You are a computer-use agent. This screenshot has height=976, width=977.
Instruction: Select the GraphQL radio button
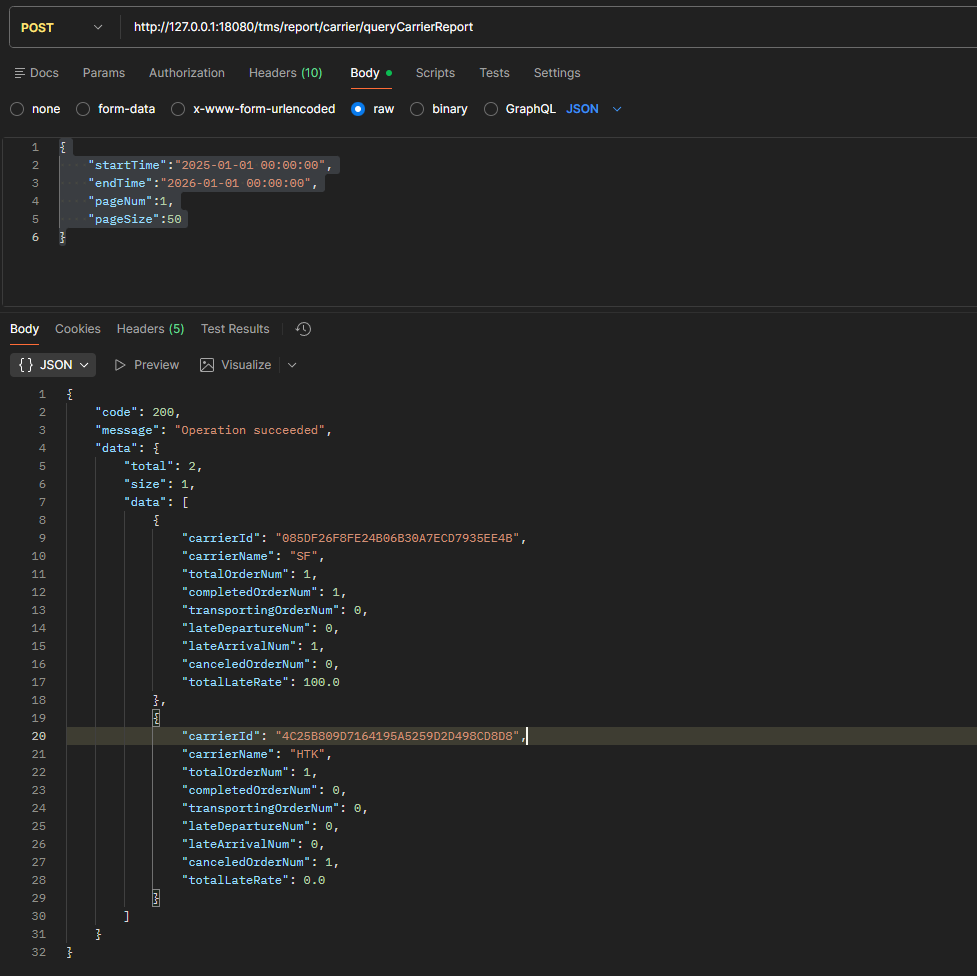click(x=491, y=109)
